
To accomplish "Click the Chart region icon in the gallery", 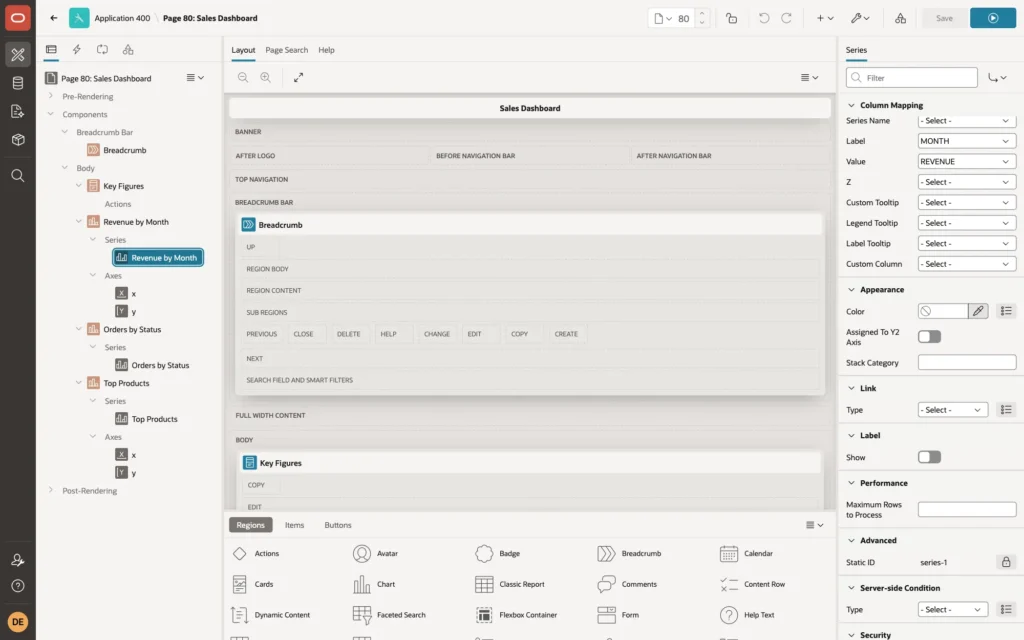I will (x=362, y=584).
